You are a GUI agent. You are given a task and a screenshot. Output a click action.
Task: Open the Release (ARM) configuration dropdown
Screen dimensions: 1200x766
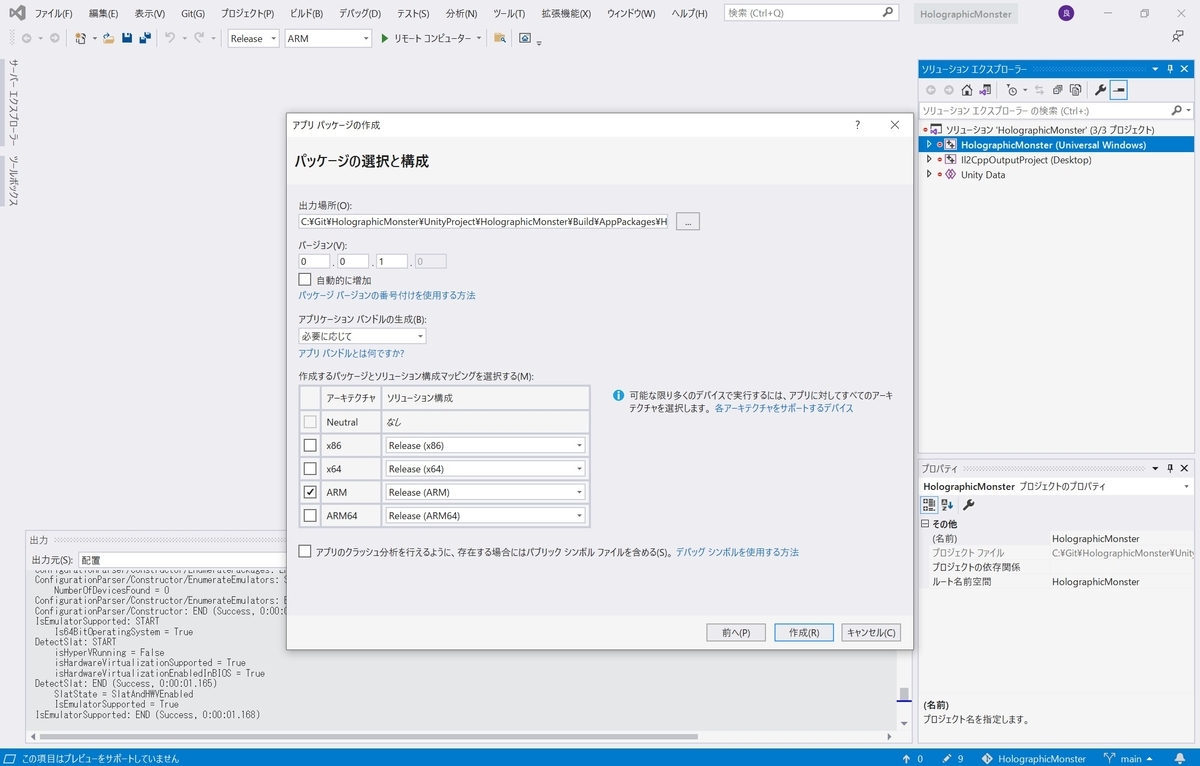click(x=485, y=492)
